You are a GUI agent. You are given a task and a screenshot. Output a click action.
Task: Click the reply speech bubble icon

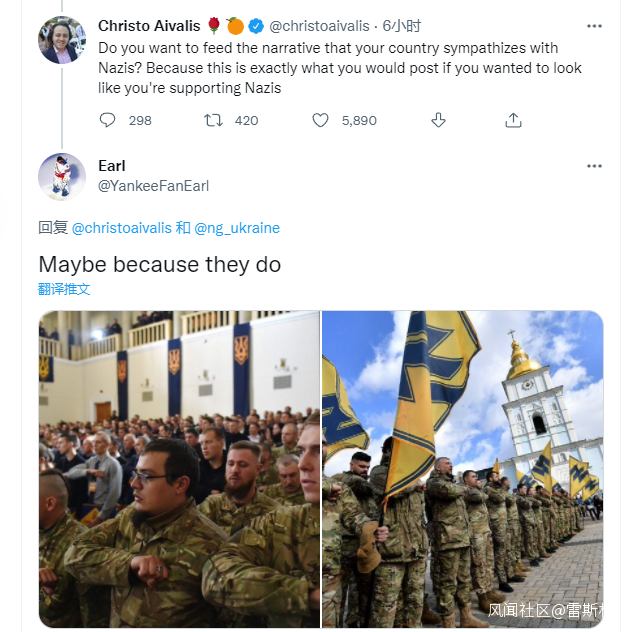tap(107, 120)
